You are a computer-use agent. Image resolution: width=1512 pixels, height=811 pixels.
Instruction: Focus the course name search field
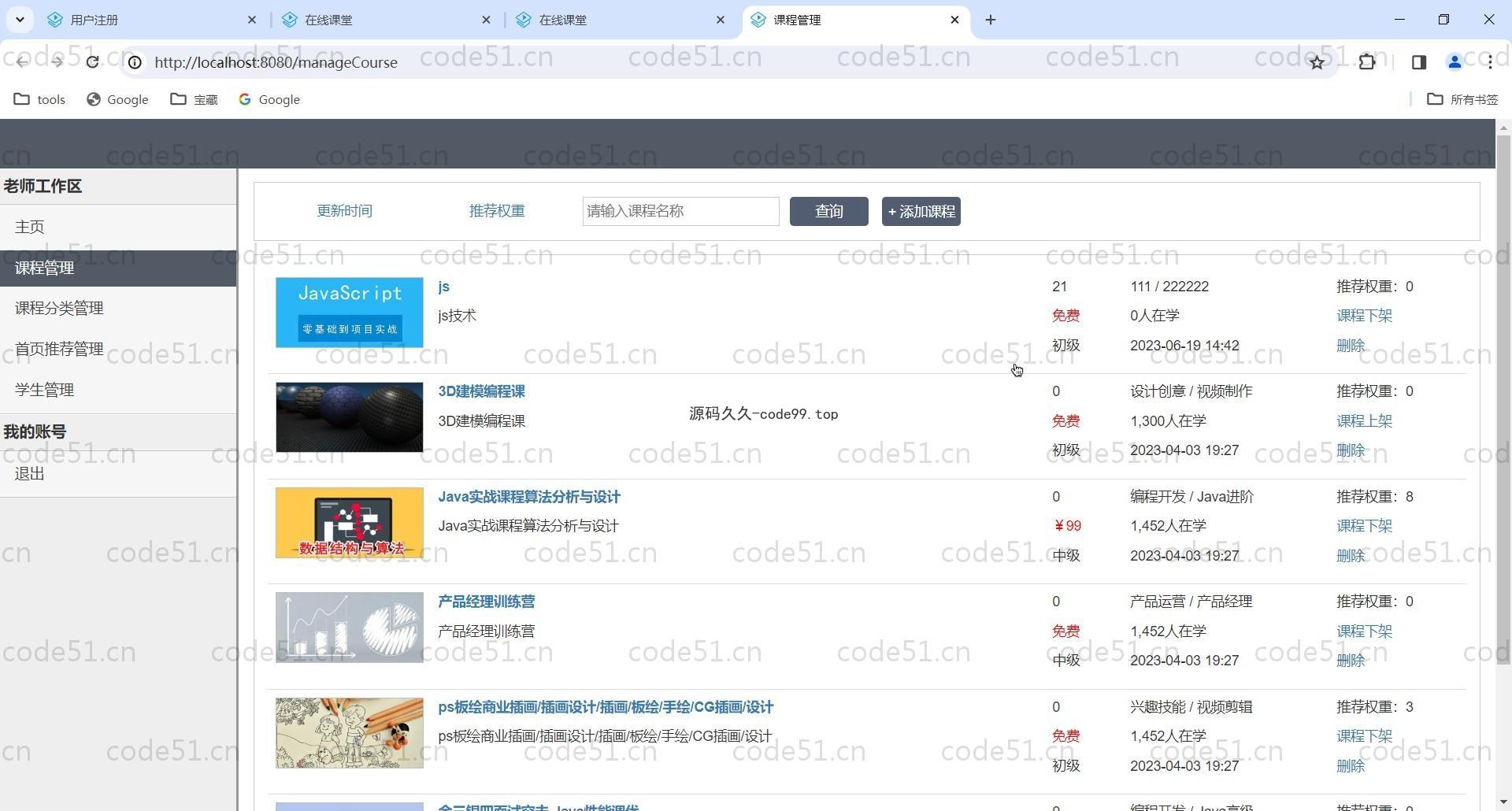click(680, 211)
